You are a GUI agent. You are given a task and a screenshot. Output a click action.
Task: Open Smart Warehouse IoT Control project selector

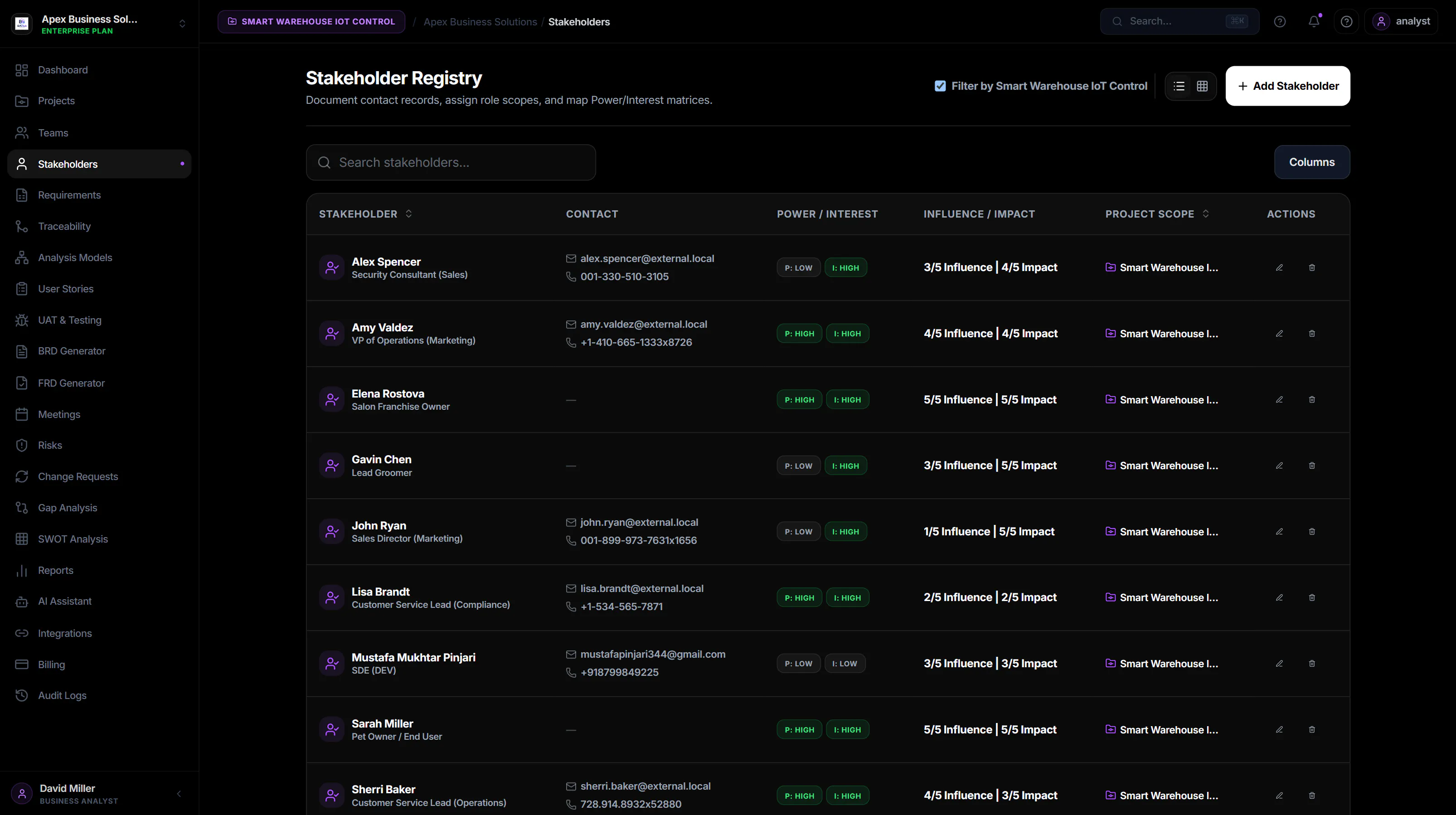click(x=311, y=21)
